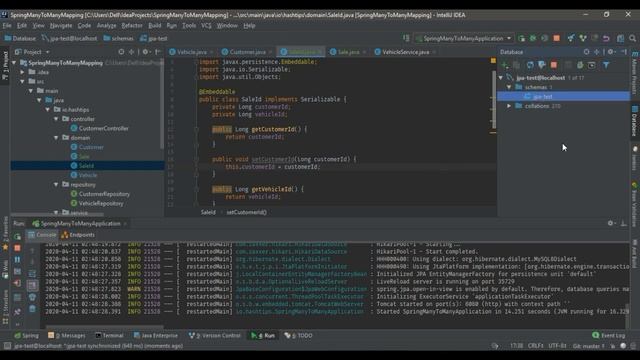The image size is (640, 360).
Task: Open the TODO tool window
Action: pyautogui.click(x=299, y=336)
